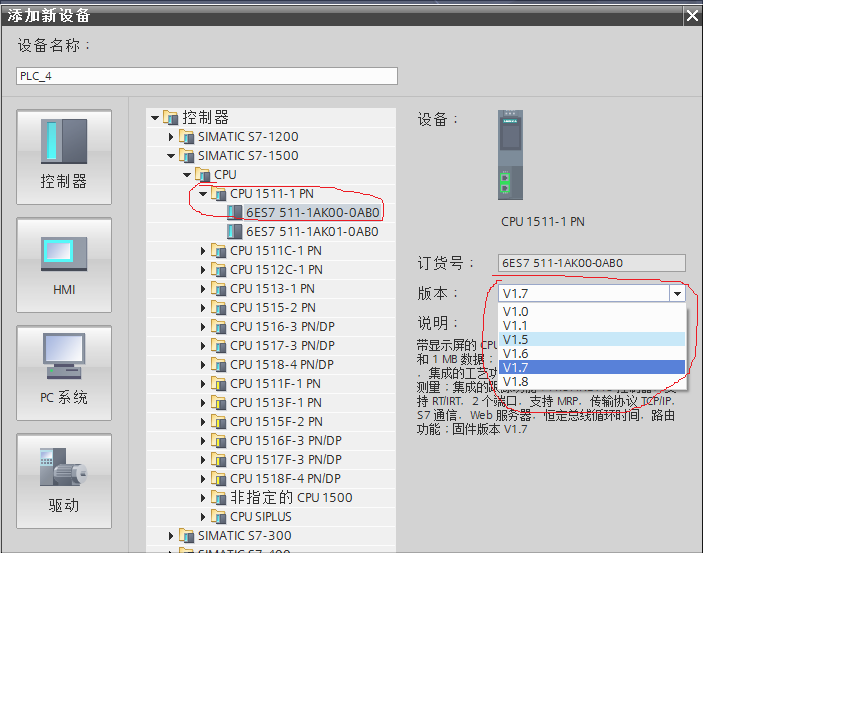Click the 控制器 root folder icon
This screenshot has width=856, height=728.
(x=171, y=118)
